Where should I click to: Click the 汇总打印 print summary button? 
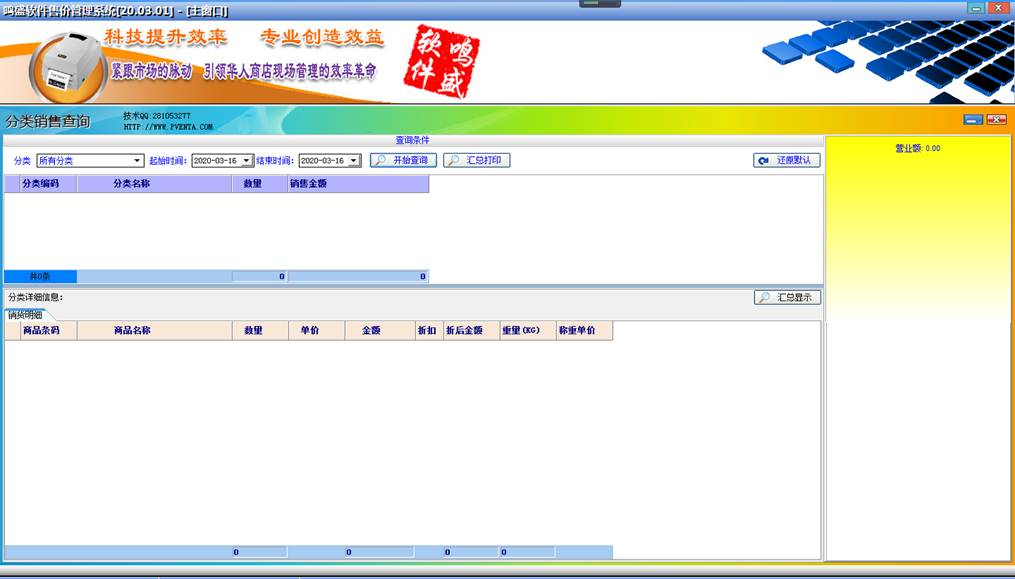pyautogui.click(x=477, y=160)
